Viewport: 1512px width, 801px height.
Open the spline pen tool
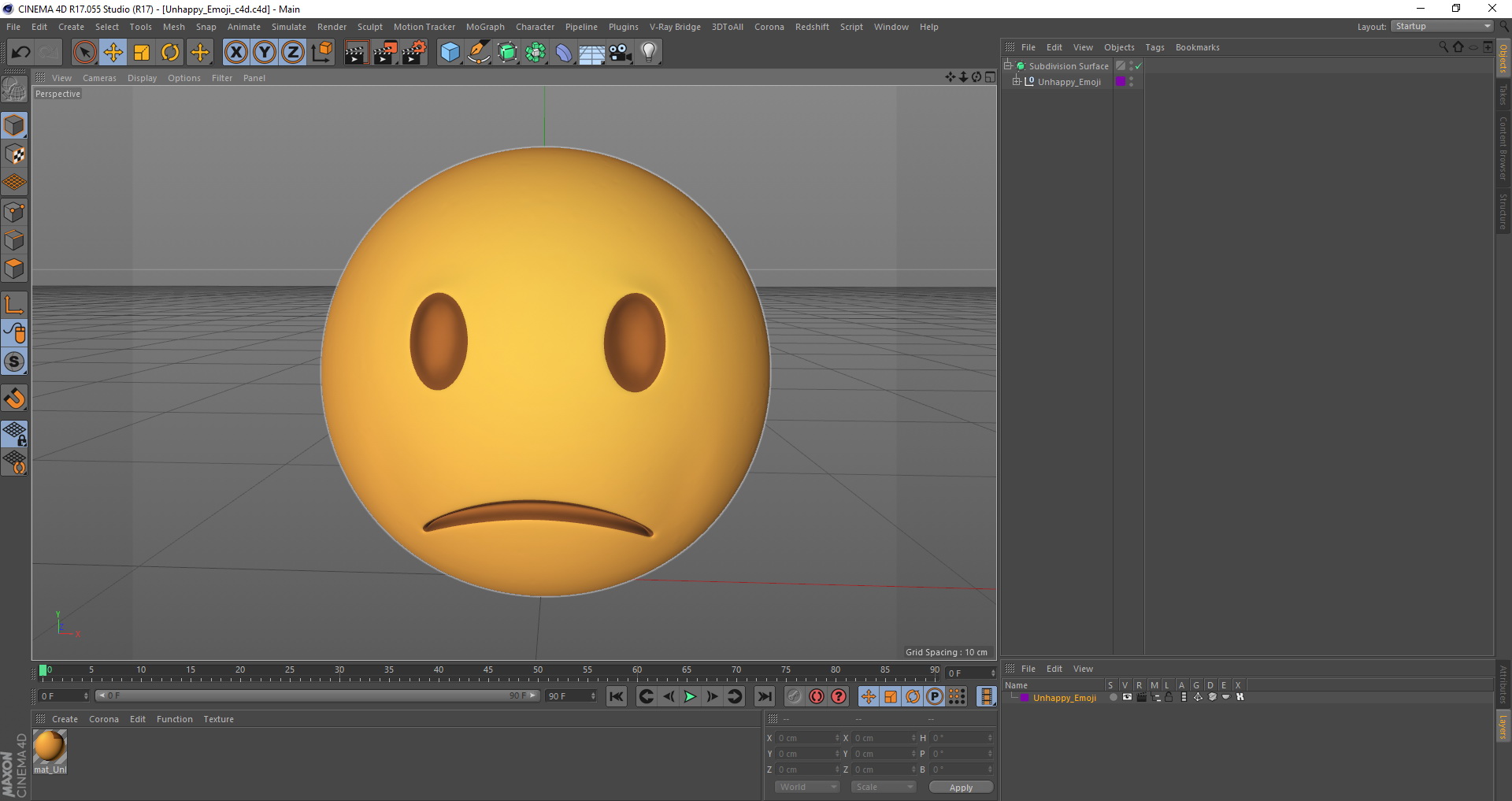point(479,53)
